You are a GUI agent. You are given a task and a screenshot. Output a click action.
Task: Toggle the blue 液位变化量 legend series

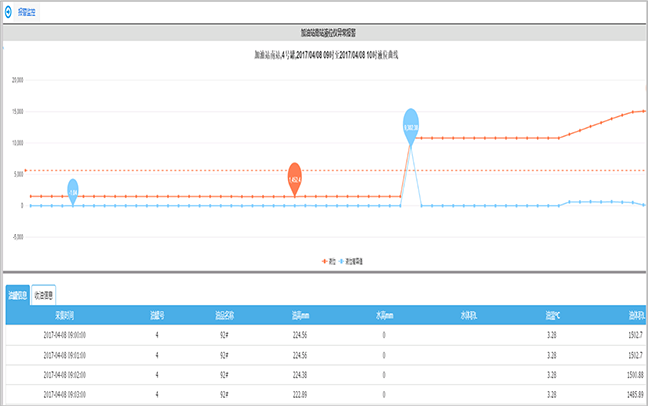(x=351, y=260)
